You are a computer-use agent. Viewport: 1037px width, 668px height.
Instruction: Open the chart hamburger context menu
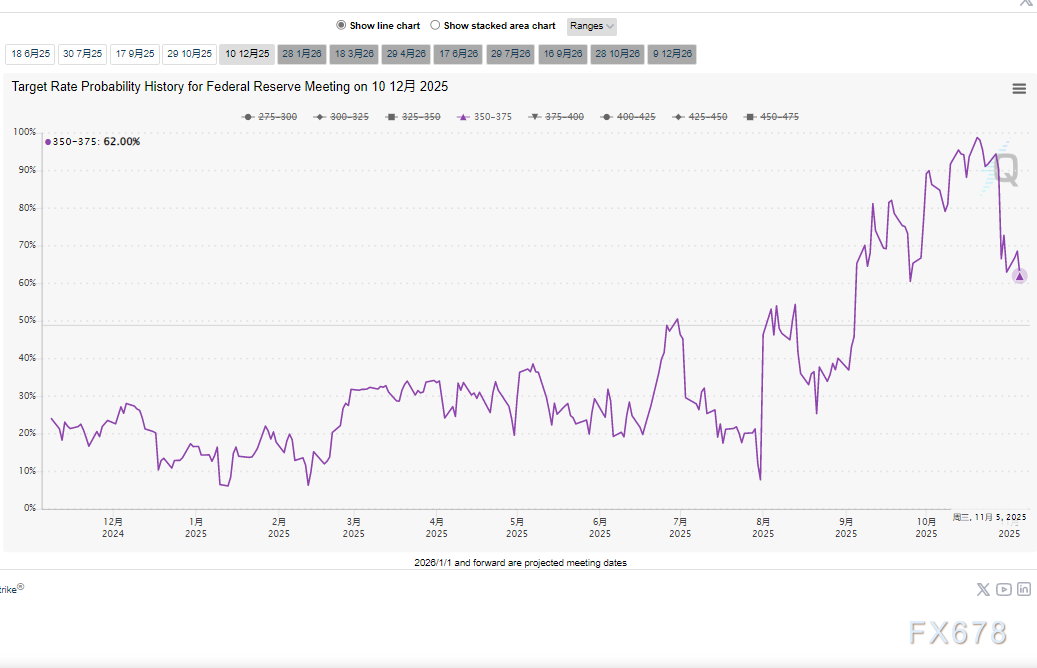click(x=1019, y=88)
